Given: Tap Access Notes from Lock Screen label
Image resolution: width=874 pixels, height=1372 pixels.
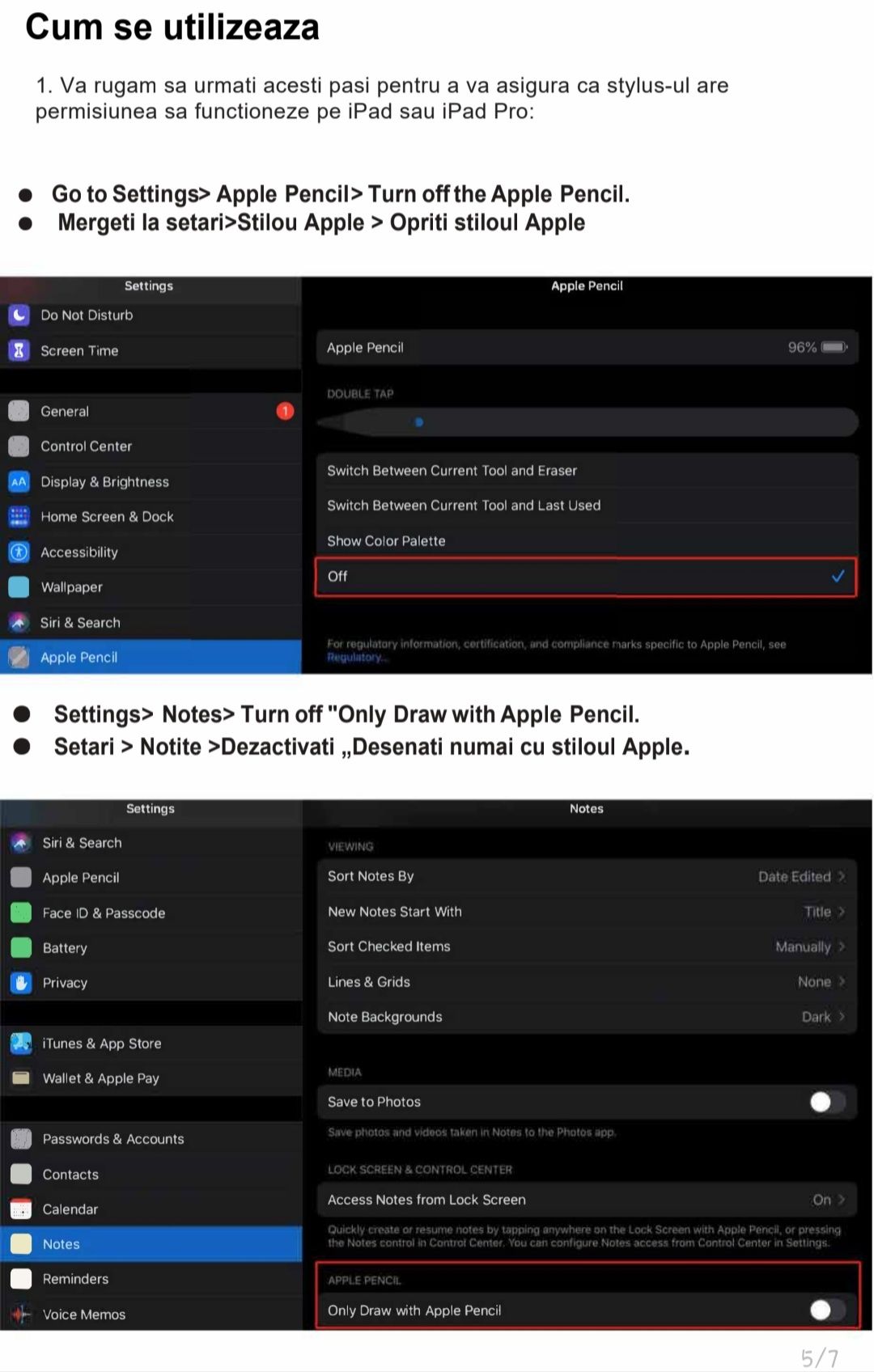Looking at the screenshot, I should (426, 1200).
